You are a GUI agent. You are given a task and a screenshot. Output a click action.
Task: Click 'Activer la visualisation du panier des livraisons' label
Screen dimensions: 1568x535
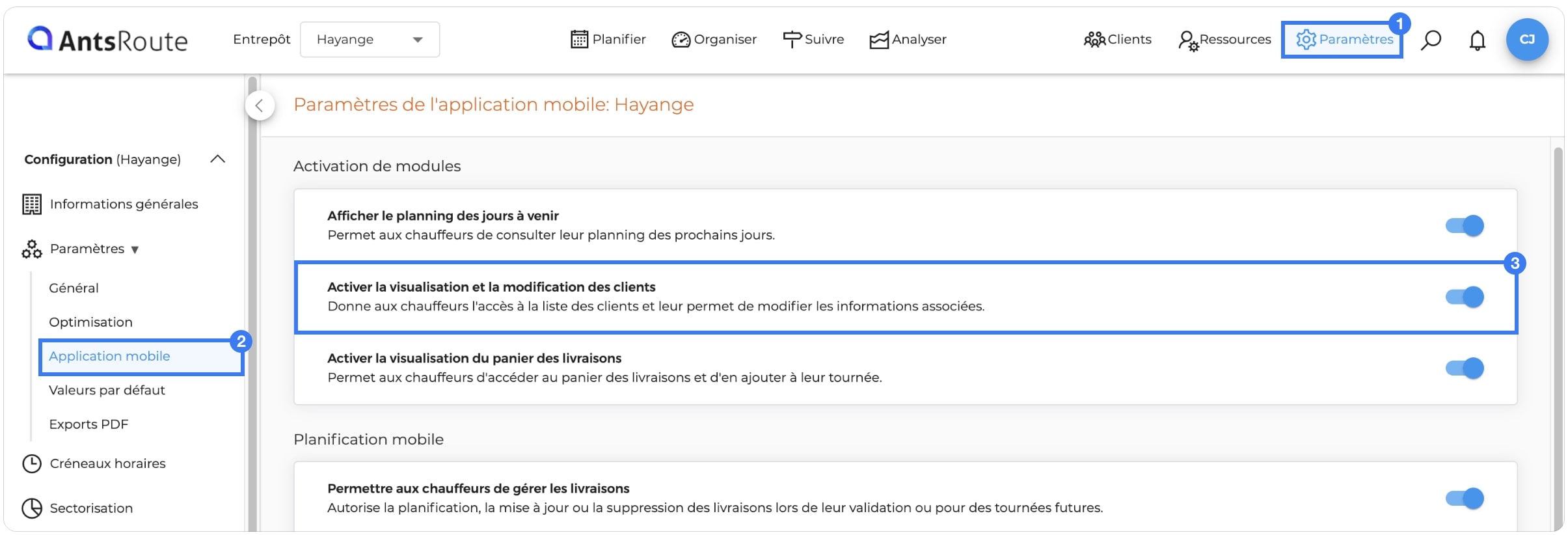coord(474,359)
